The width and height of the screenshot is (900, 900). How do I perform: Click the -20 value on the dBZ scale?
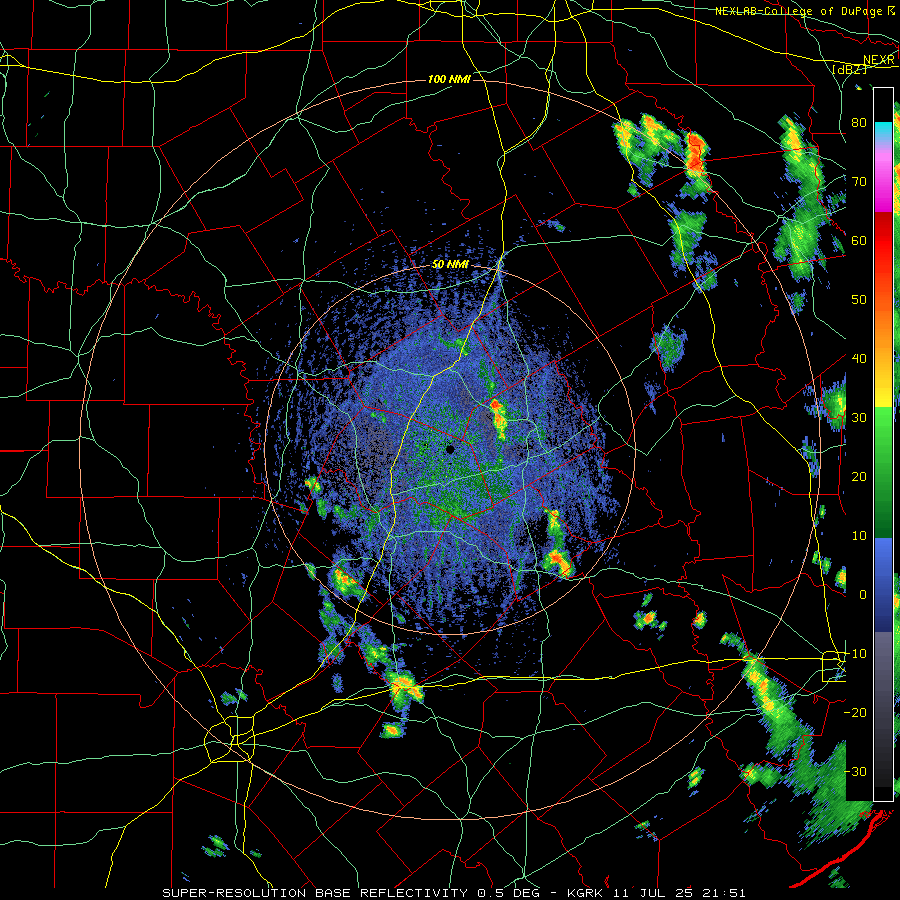(855, 712)
